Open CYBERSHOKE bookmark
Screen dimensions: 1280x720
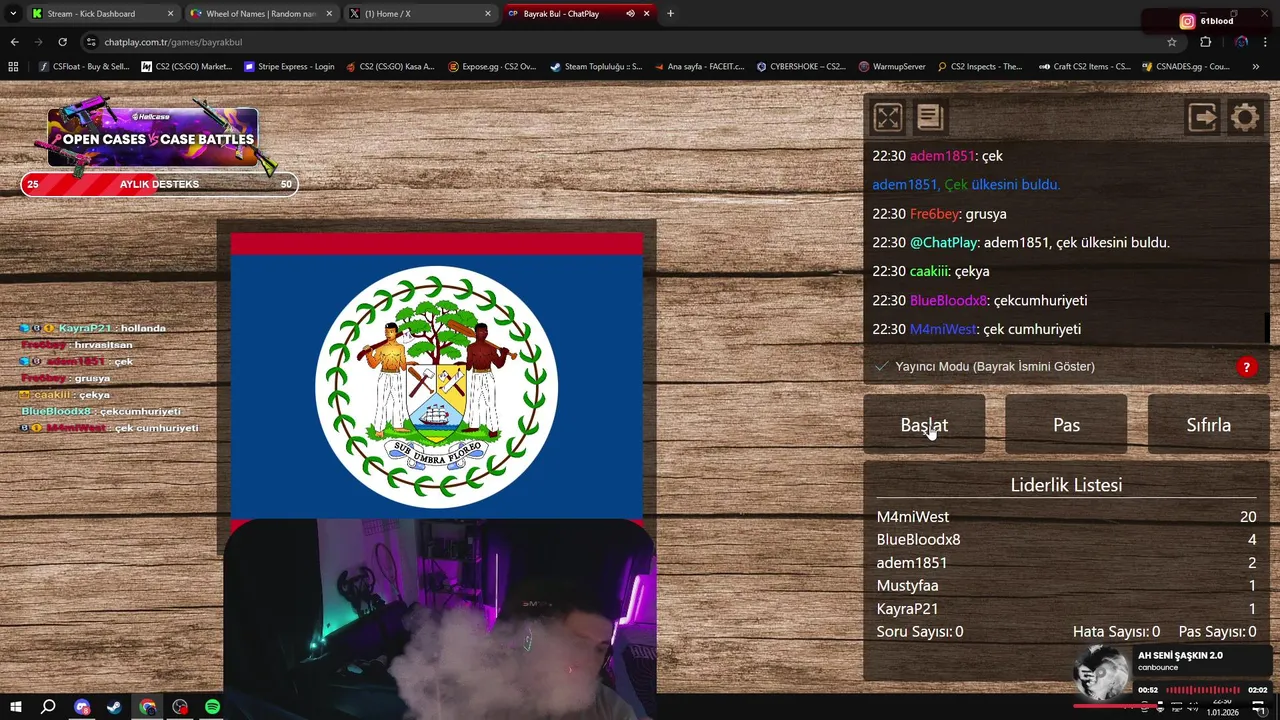click(802, 67)
